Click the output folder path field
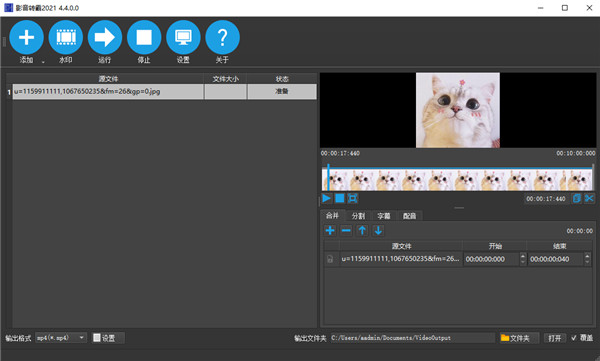The height and width of the screenshot is (361, 600). click(412, 338)
